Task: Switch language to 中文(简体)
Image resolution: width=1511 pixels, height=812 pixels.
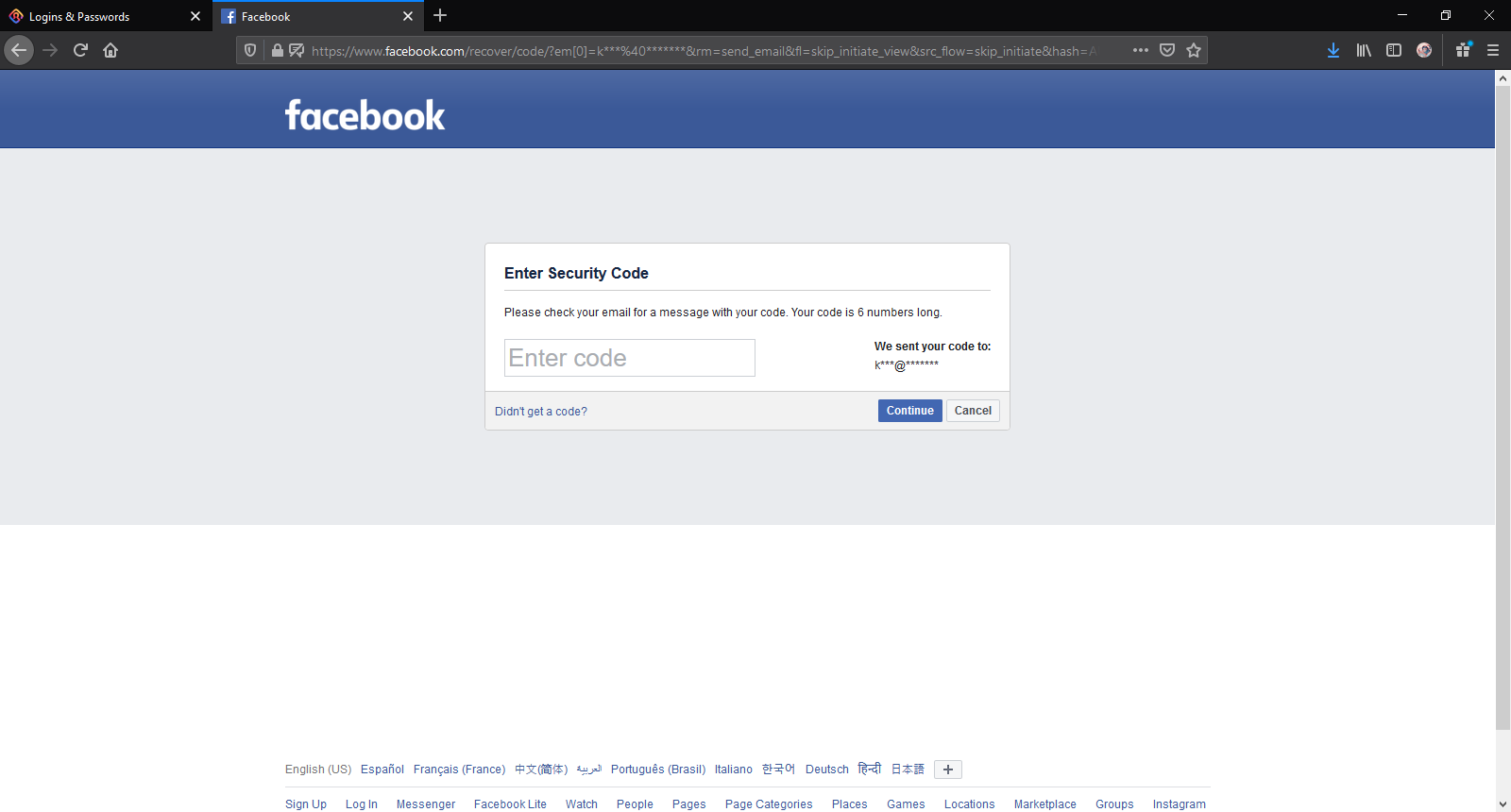Action: point(541,770)
